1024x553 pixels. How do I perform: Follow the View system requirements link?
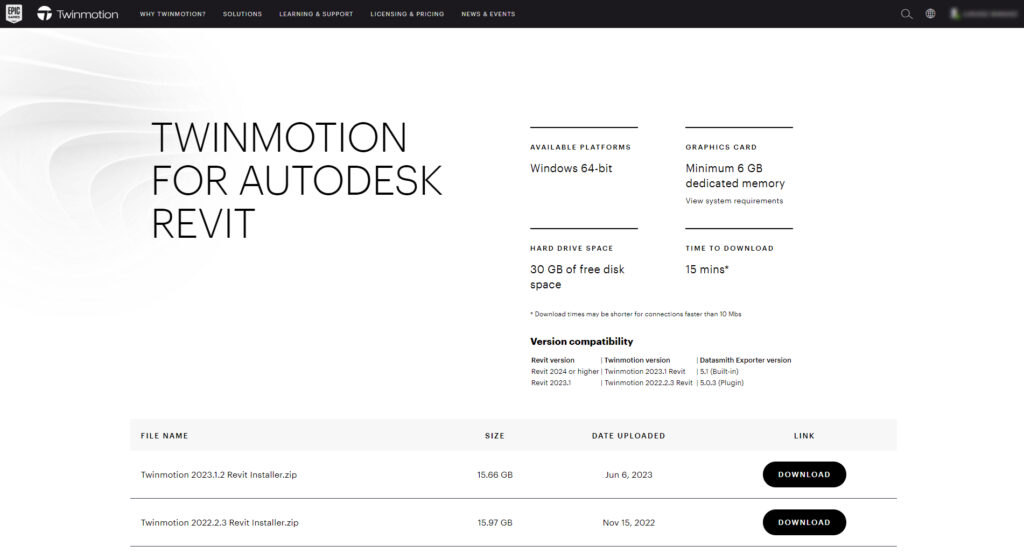[734, 201]
